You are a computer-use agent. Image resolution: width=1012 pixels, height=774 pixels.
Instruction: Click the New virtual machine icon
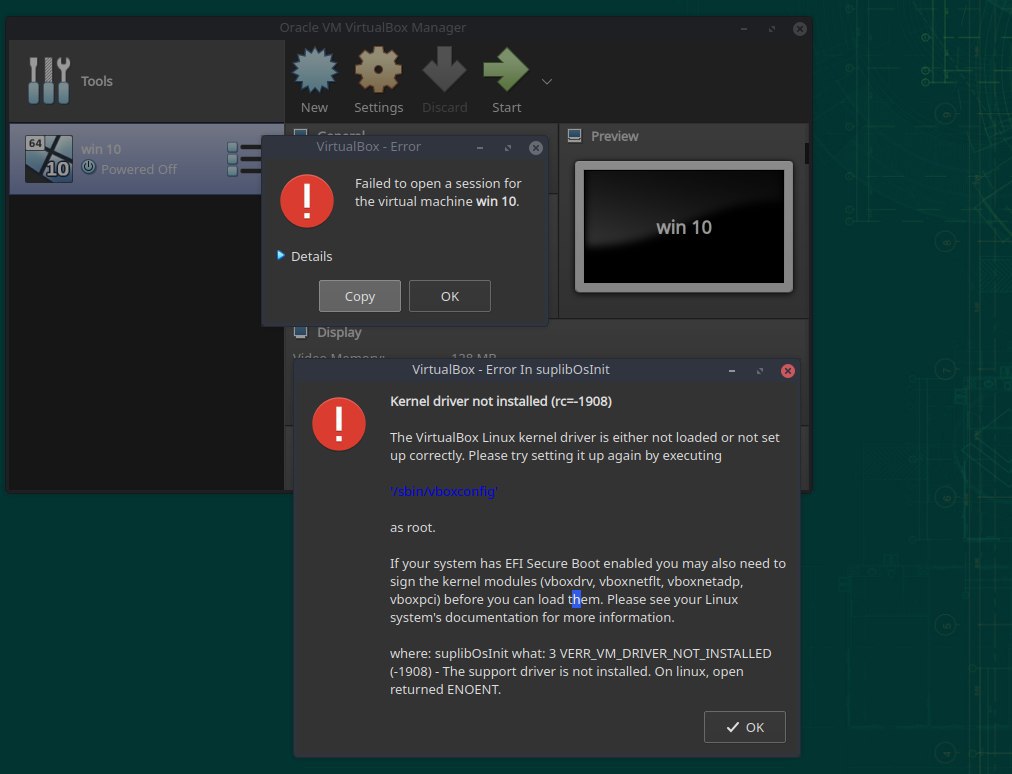[x=314, y=70]
